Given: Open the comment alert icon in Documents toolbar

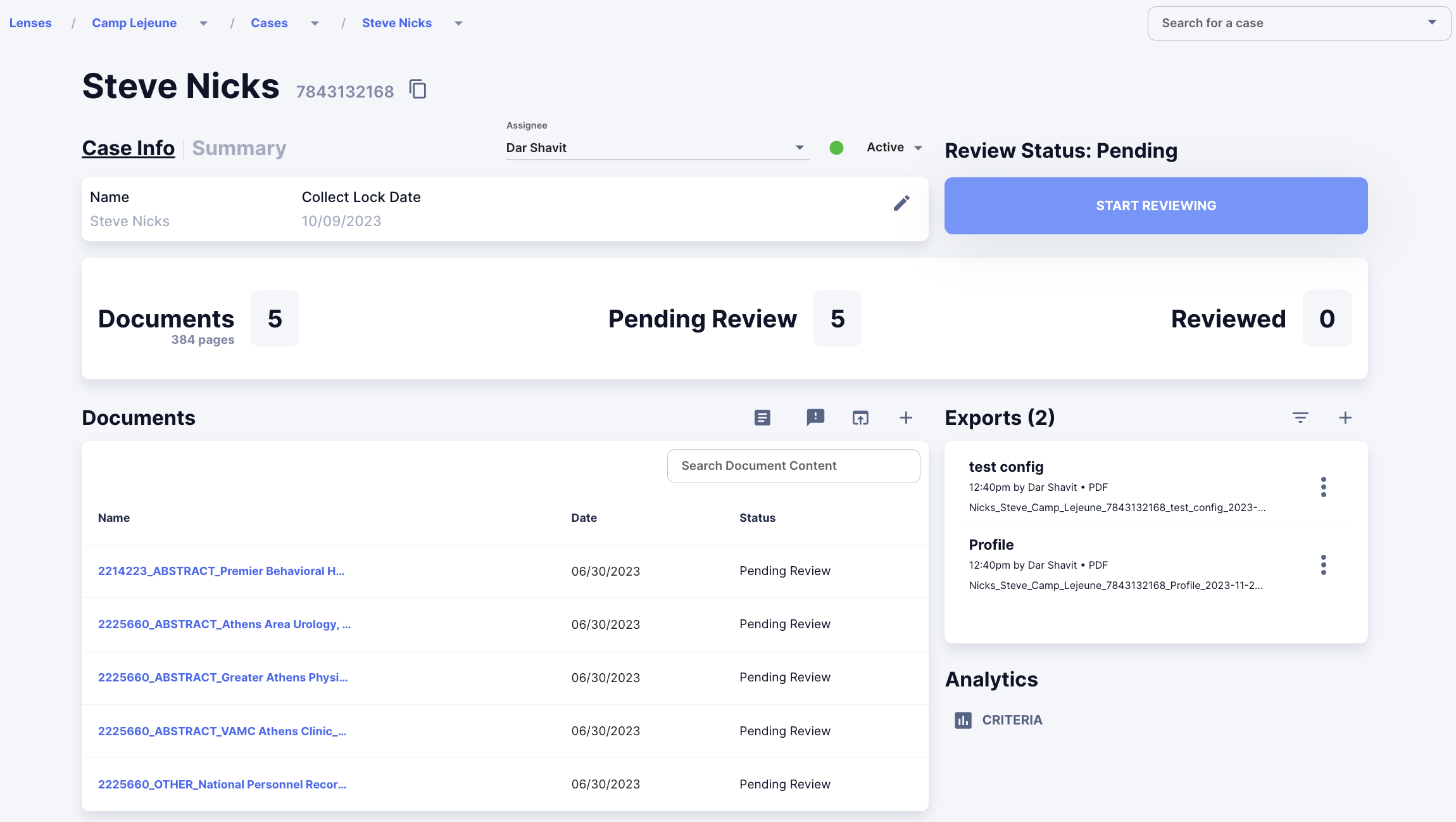Looking at the screenshot, I should coord(815,417).
